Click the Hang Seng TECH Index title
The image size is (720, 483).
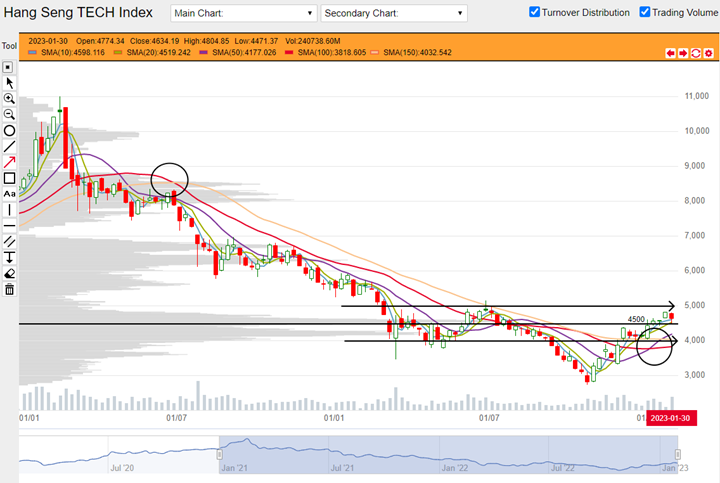(x=78, y=12)
